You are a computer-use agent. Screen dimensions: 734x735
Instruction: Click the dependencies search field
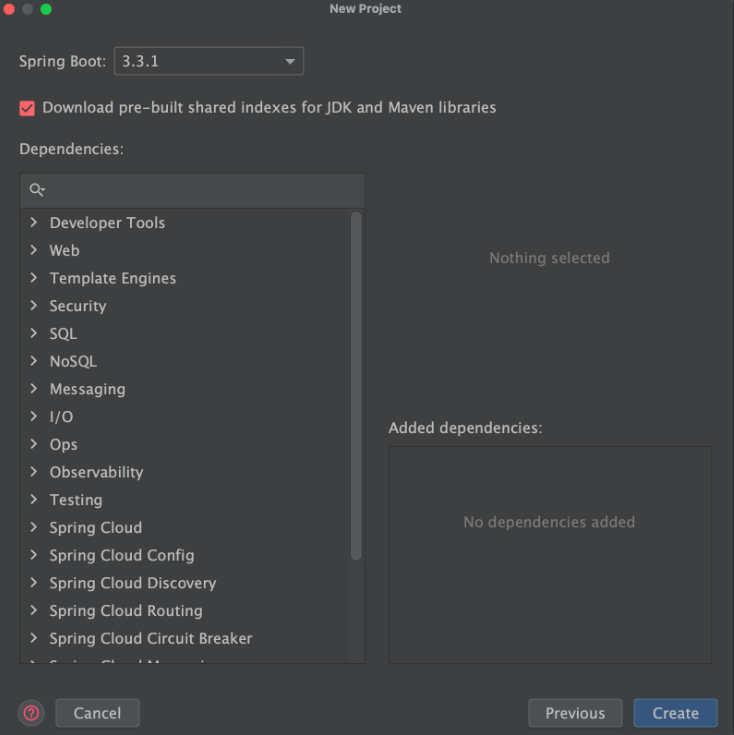192,190
